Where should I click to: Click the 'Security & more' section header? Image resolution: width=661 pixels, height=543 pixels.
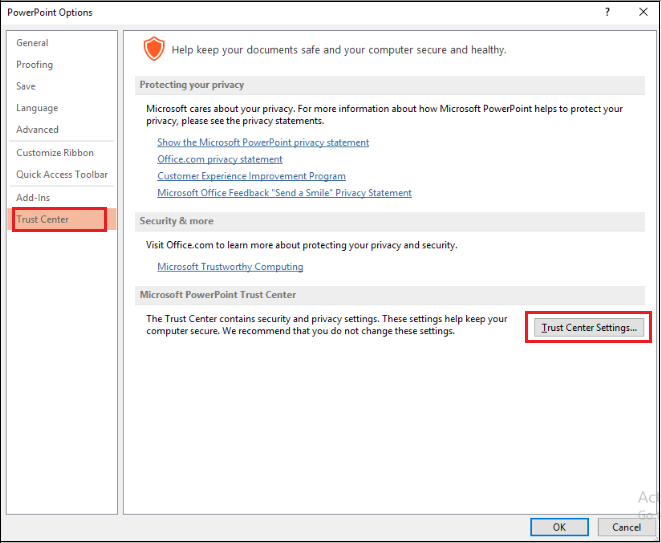390,221
